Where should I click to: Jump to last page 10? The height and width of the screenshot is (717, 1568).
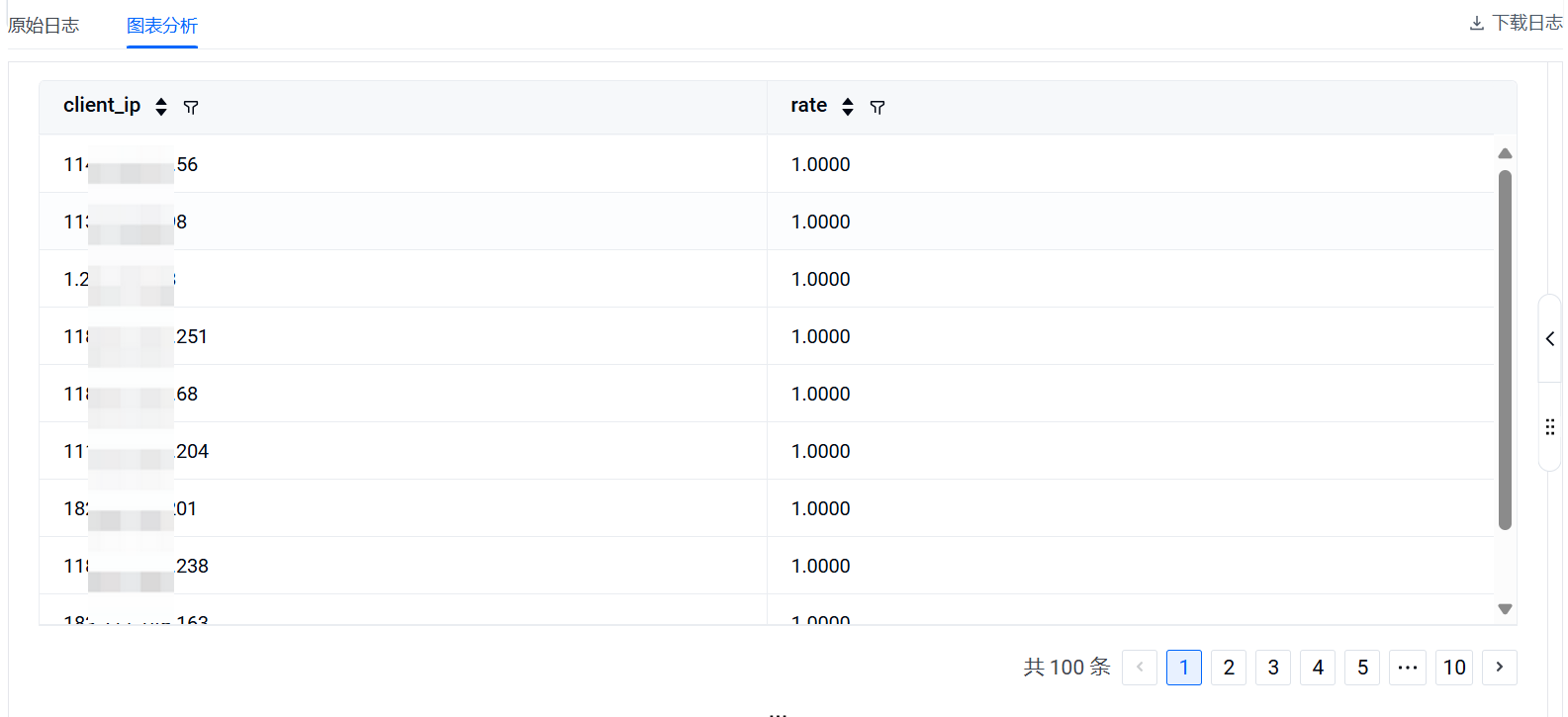1454,668
